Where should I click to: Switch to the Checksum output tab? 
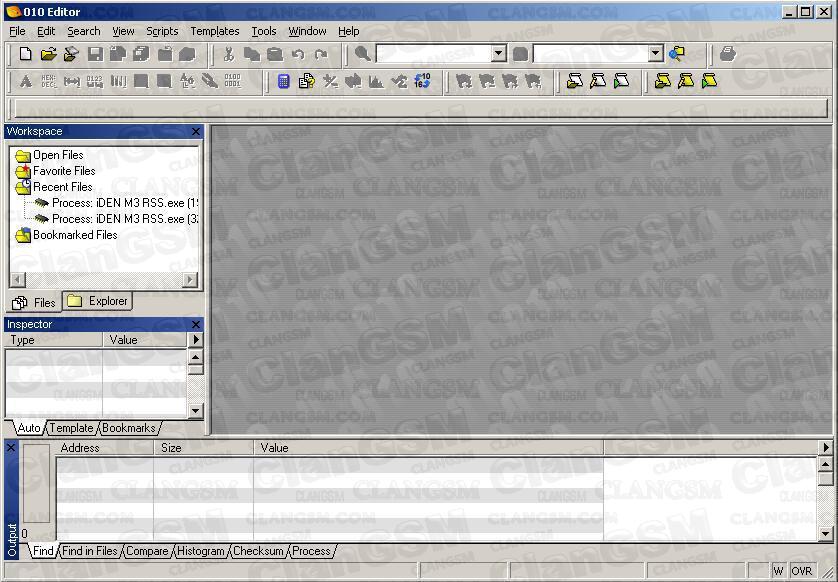click(258, 551)
